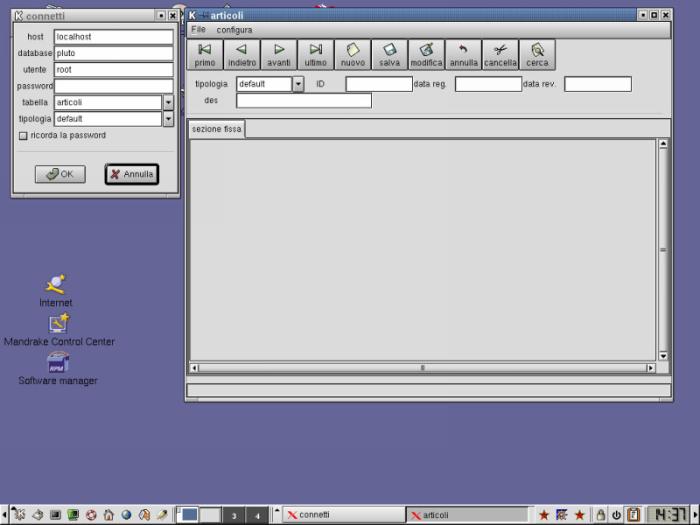Click the avanti forward arrow button
This screenshot has width=700, height=525.
[x=279, y=54]
